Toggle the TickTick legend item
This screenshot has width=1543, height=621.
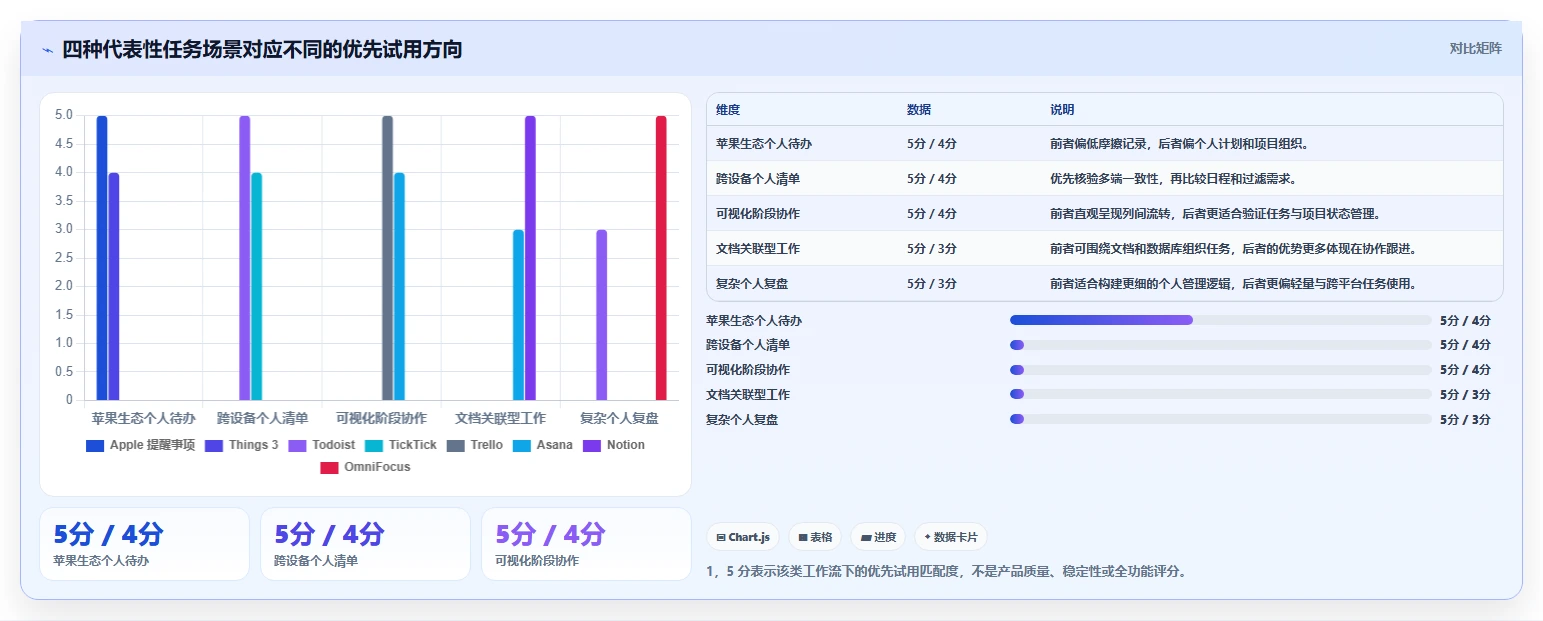(x=401, y=445)
